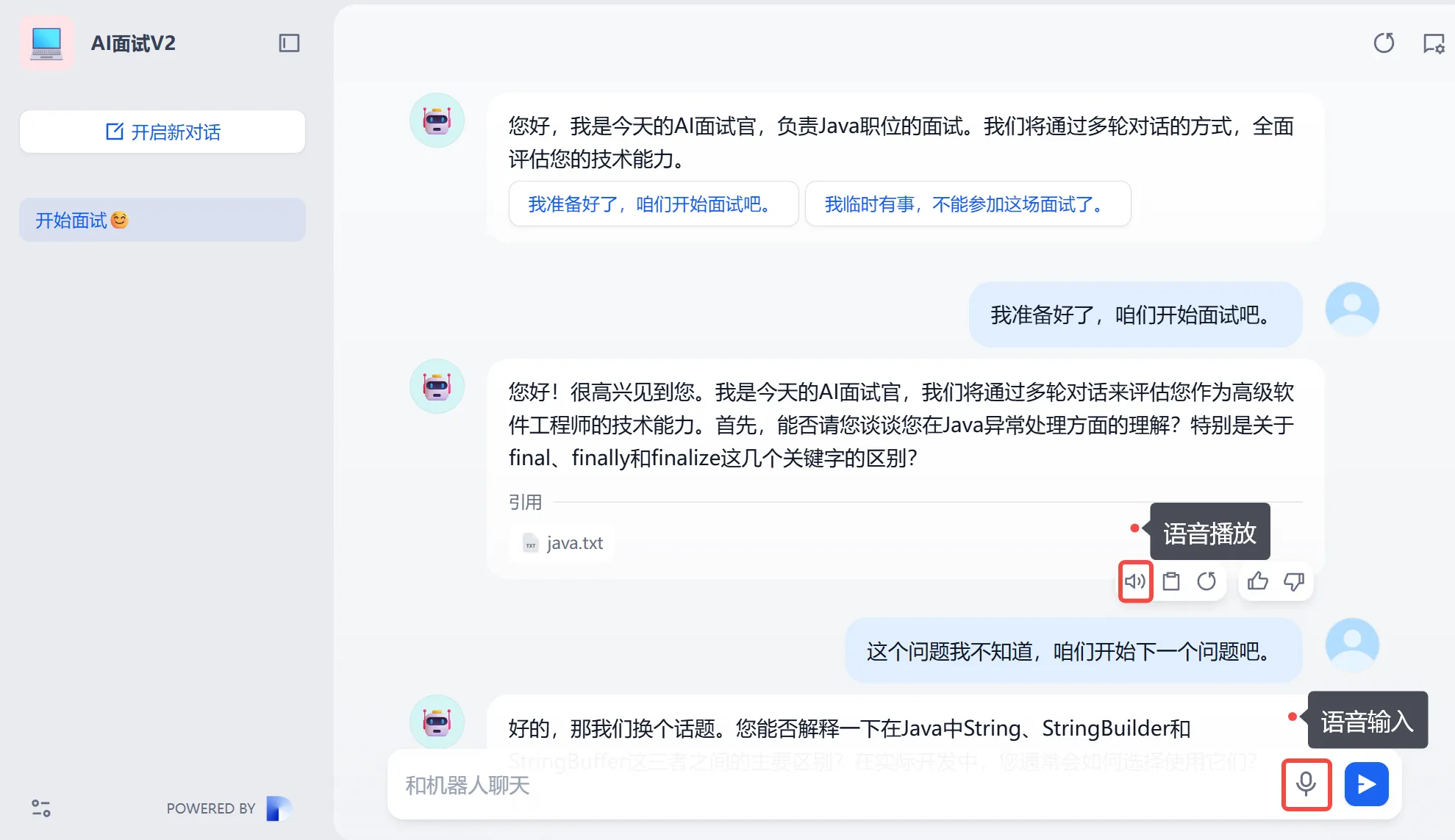
Task: Click the POWERED BY logo link
Action: [279, 808]
